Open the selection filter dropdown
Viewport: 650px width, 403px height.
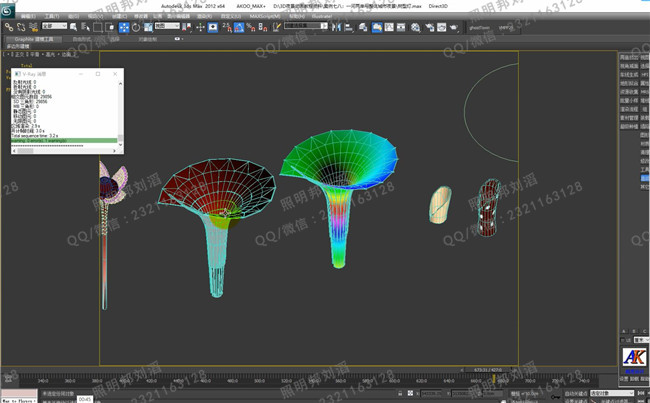point(54,26)
